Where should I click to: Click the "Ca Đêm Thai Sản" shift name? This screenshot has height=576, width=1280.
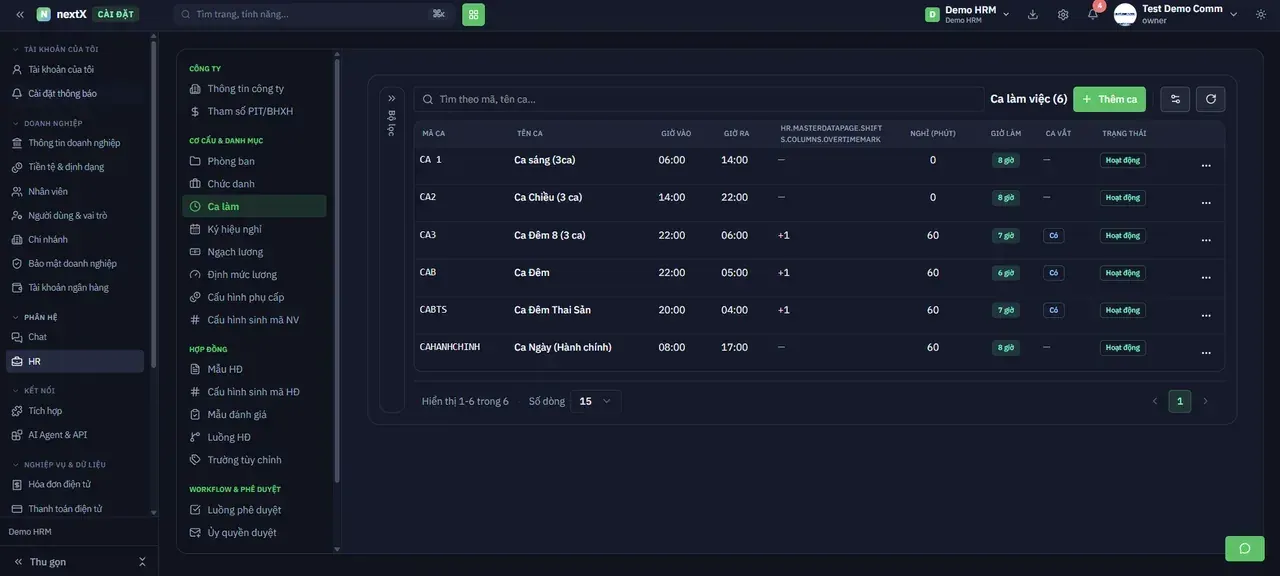coord(552,310)
